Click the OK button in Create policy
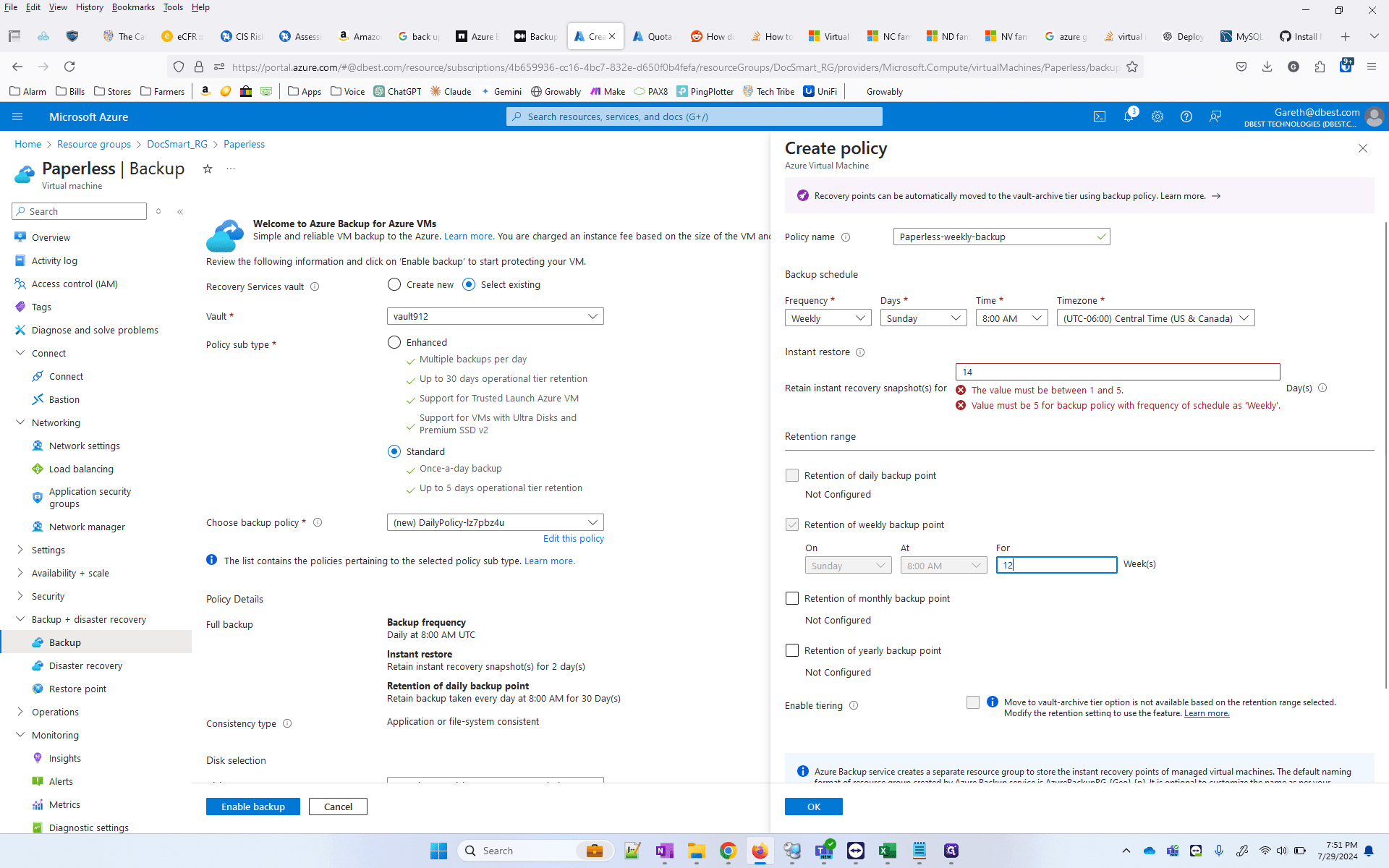Viewport: 1389px width, 868px height. pyautogui.click(x=814, y=807)
